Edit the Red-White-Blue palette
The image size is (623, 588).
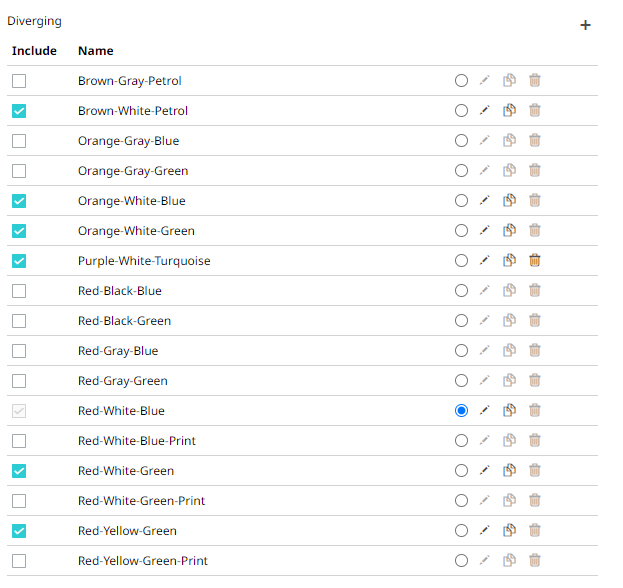[x=484, y=410]
